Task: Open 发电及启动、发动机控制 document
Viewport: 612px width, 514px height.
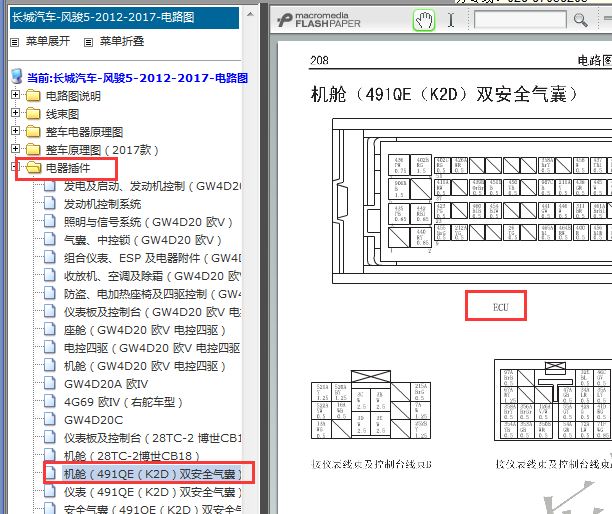Action: point(153,186)
